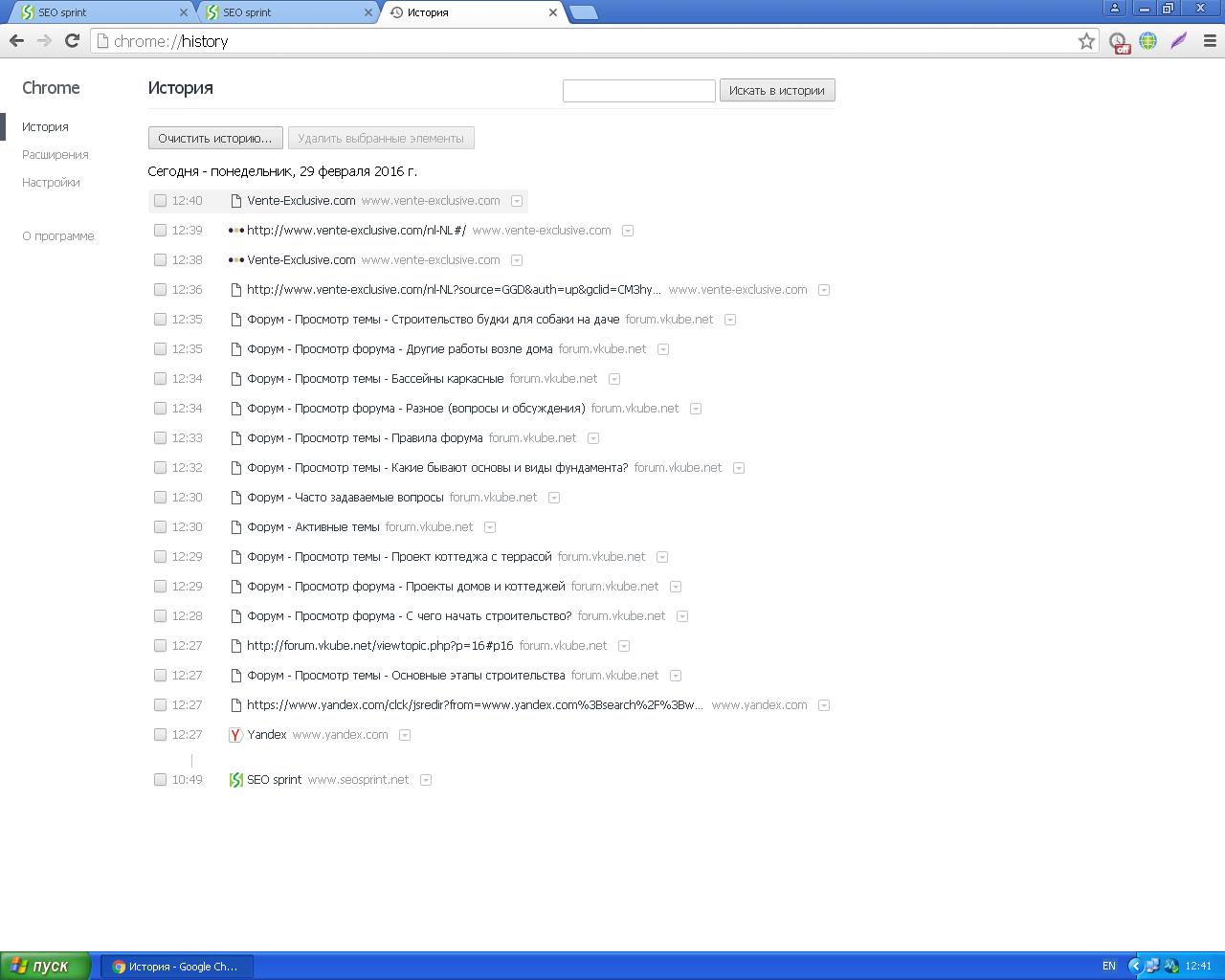
Task: Close the История tab
Action: tap(553, 12)
